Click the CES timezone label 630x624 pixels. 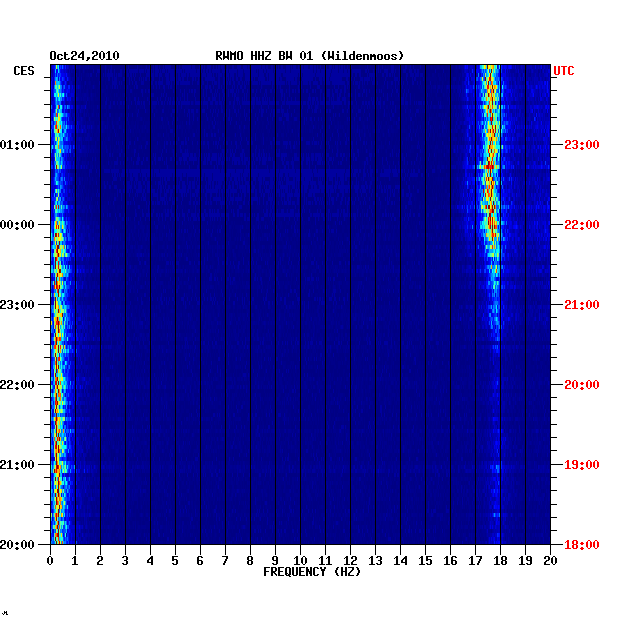24,71
